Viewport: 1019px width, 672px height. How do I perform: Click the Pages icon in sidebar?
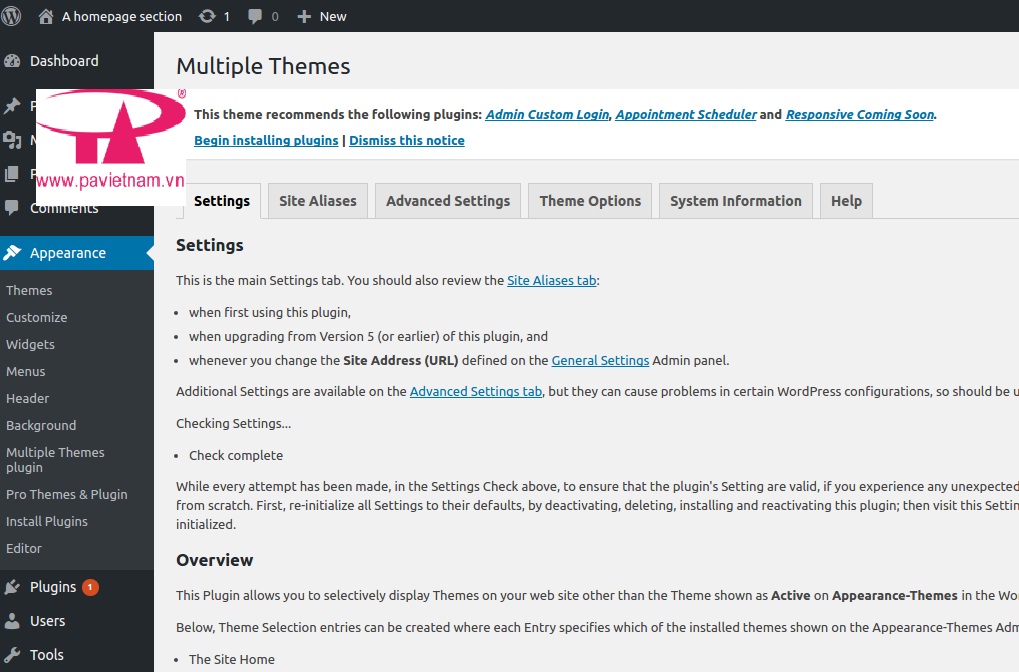click(x=12, y=174)
